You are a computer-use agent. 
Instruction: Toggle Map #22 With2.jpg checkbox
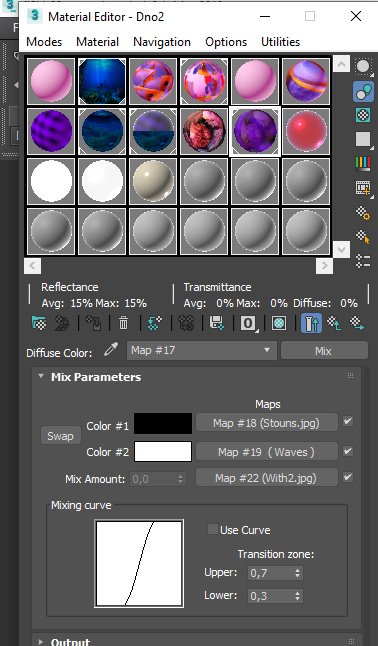click(348, 477)
